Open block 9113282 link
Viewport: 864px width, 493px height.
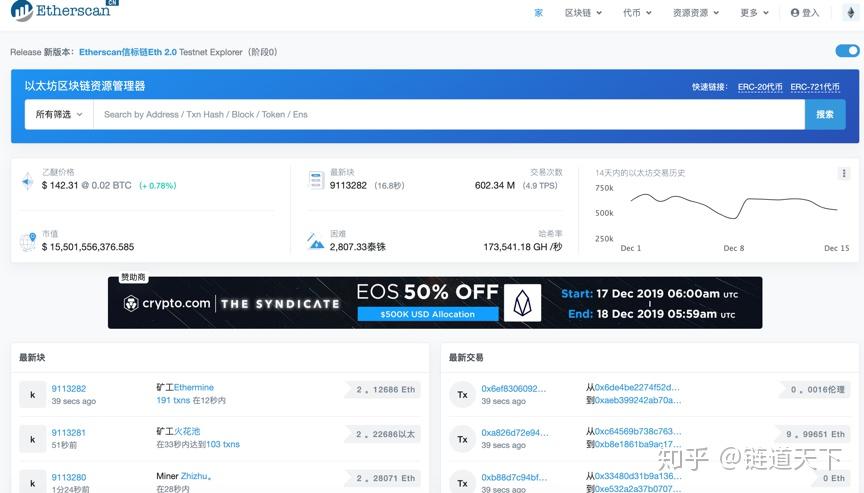click(69, 388)
